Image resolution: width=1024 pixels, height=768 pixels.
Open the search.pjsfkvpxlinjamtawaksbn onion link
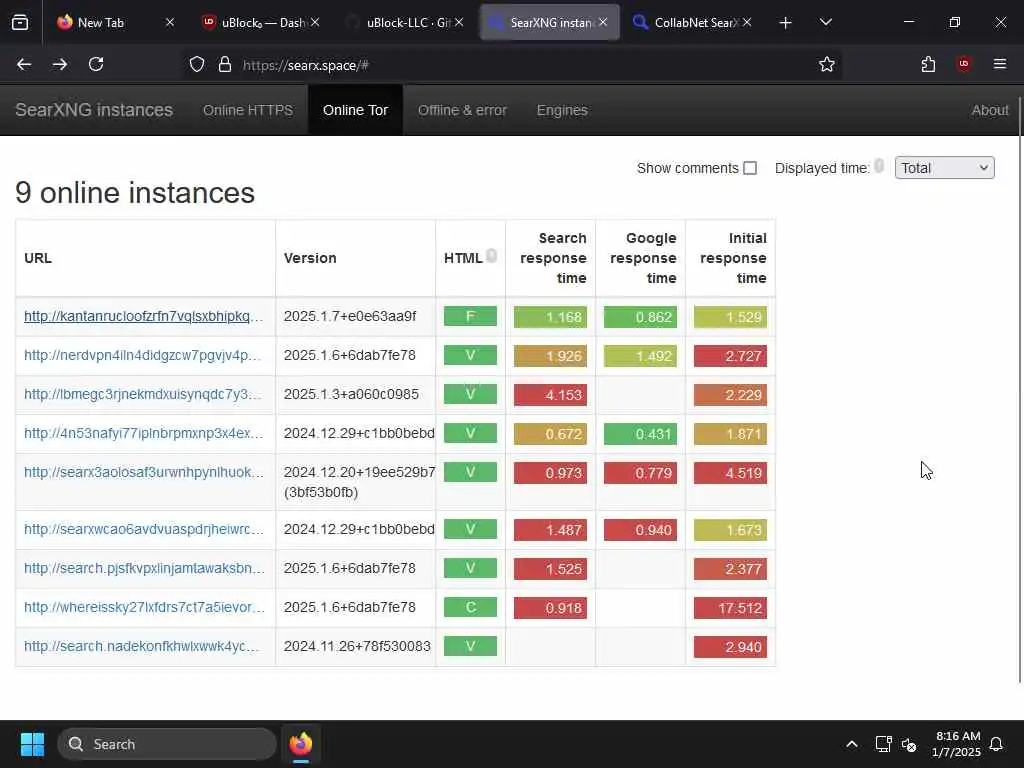pyautogui.click(x=145, y=568)
